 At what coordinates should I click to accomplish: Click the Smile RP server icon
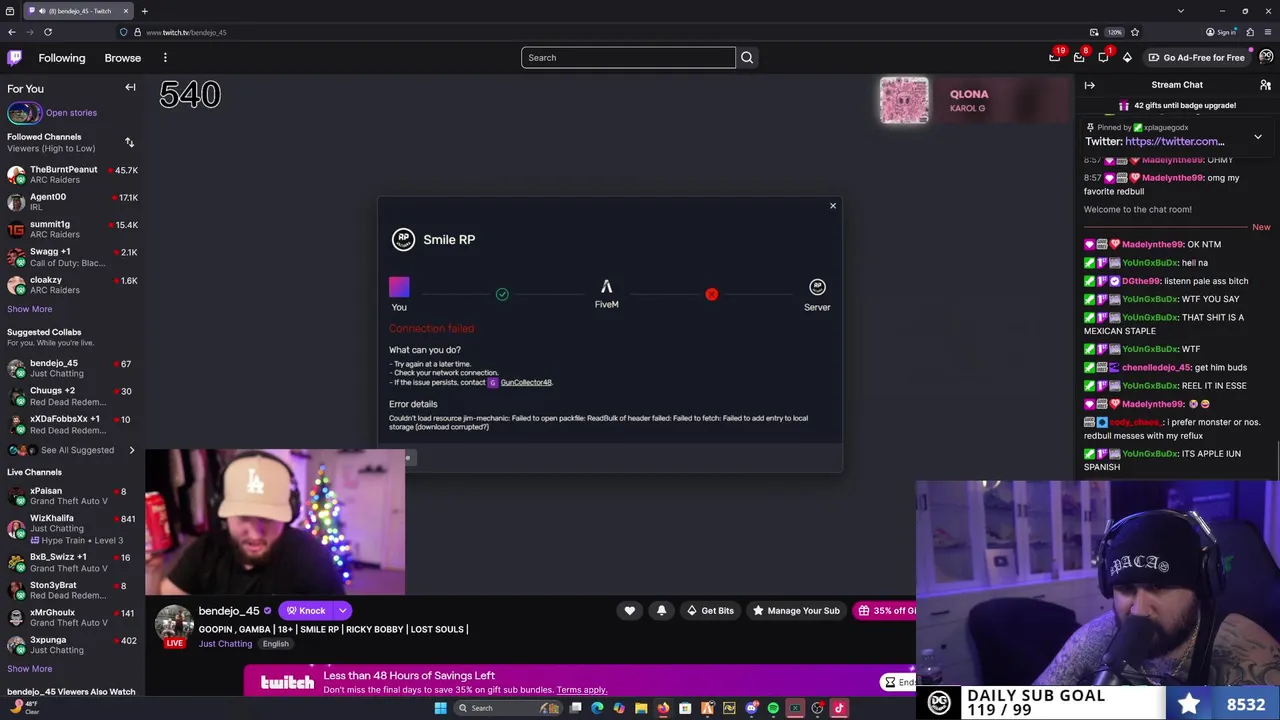pos(817,287)
